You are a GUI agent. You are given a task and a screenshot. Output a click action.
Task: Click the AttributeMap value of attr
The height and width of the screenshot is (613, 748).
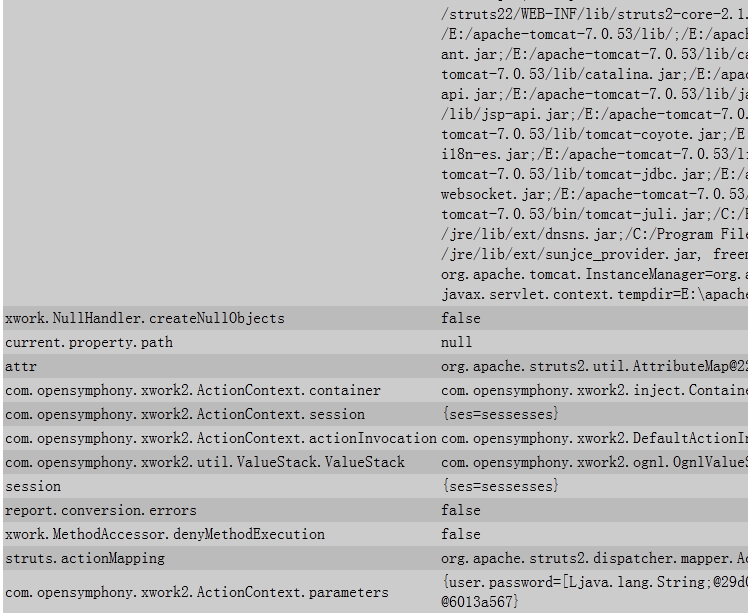[594, 366]
